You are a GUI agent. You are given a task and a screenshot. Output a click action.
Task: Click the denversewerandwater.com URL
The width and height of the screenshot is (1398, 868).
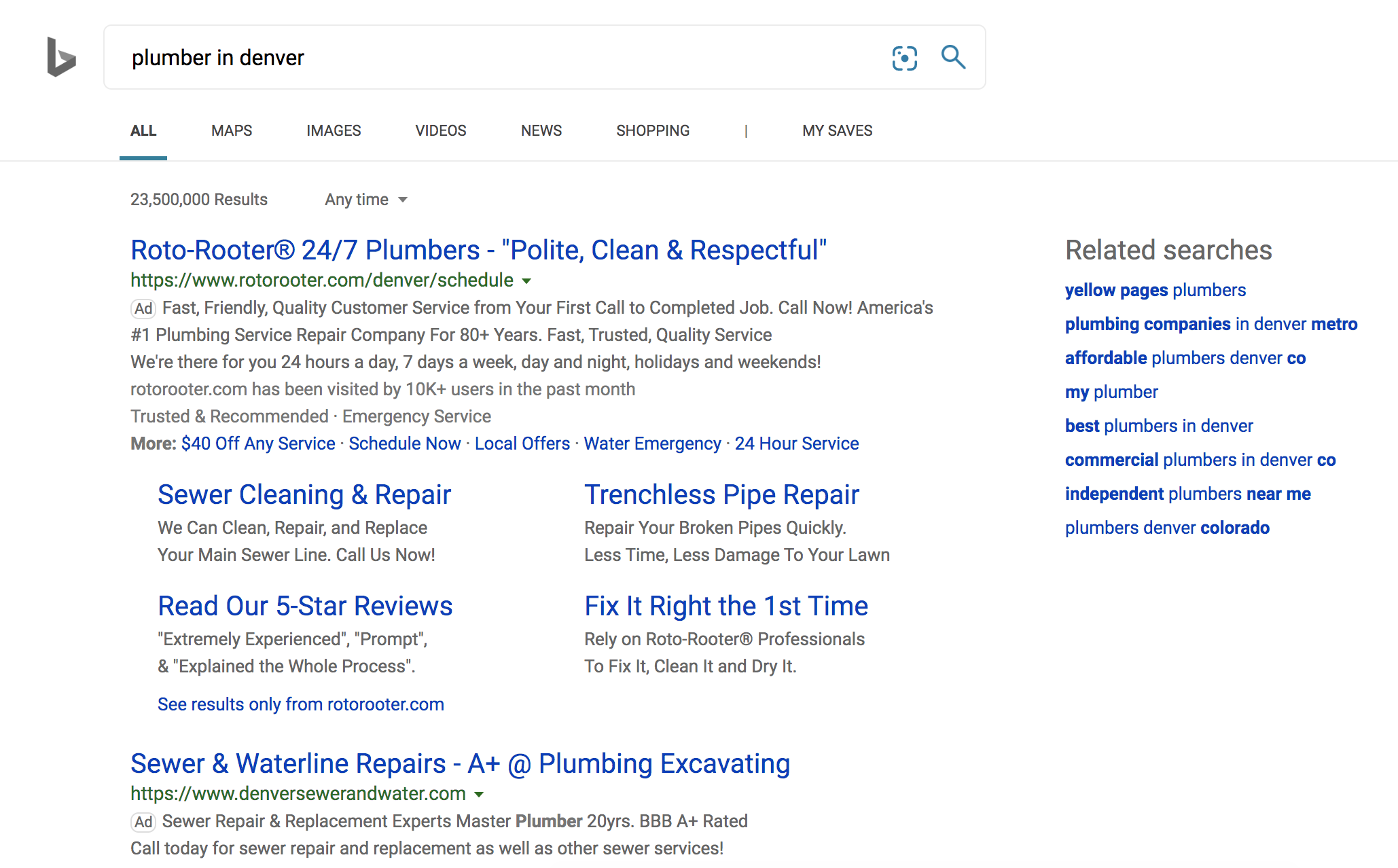298,793
